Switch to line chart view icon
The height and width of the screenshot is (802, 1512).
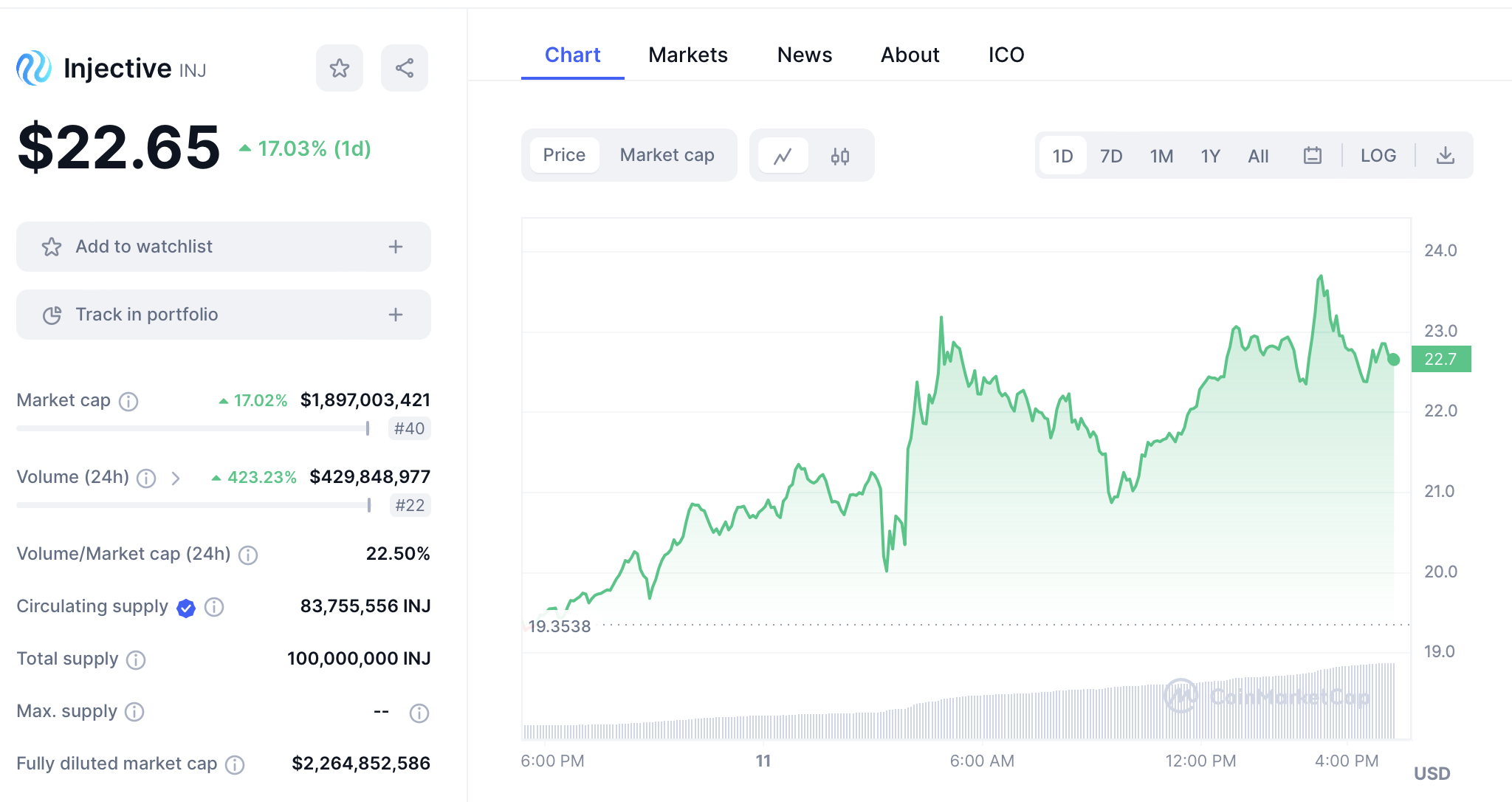783,156
